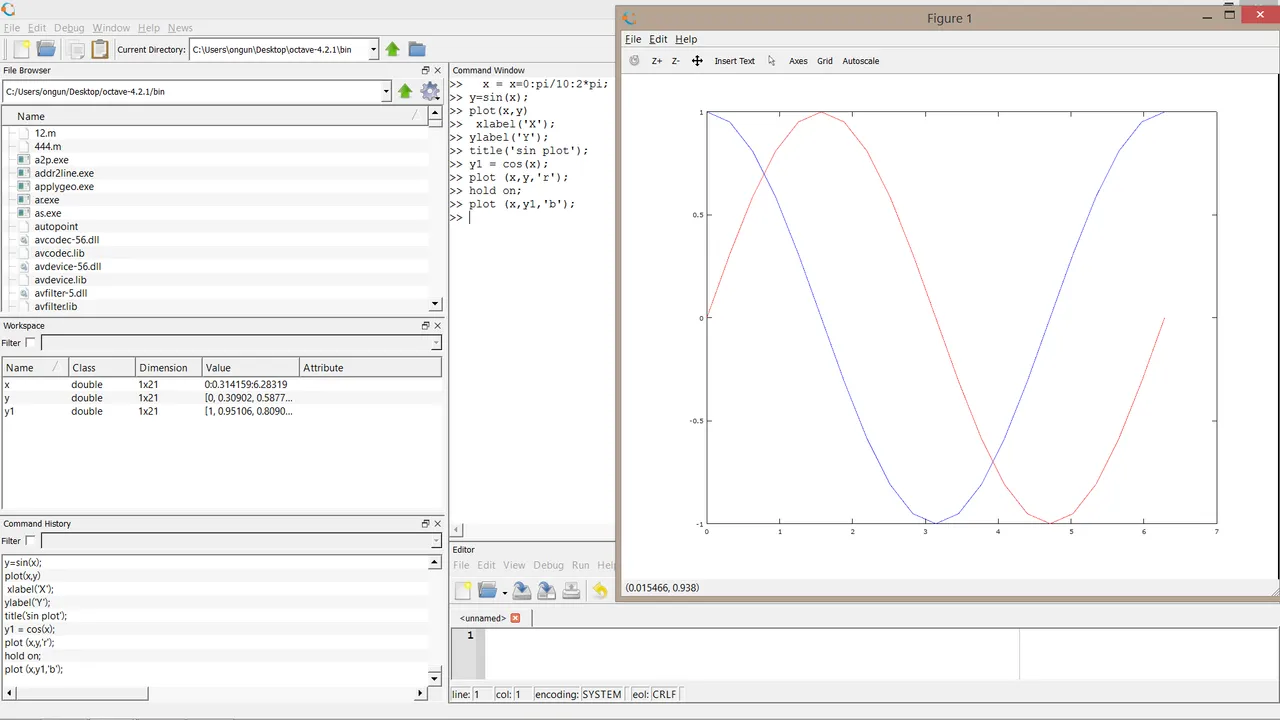This screenshot has width=1280, height=720.
Task: Open the Editor's Run menu
Action: (580, 565)
